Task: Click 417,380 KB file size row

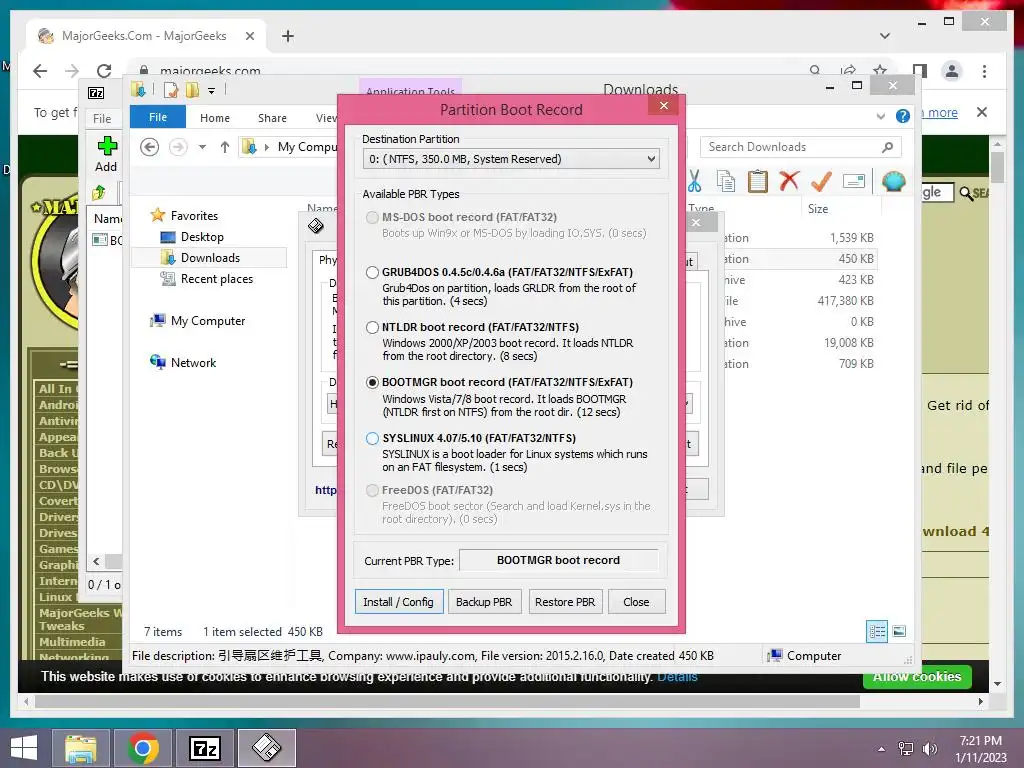Action: pos(845,300)
